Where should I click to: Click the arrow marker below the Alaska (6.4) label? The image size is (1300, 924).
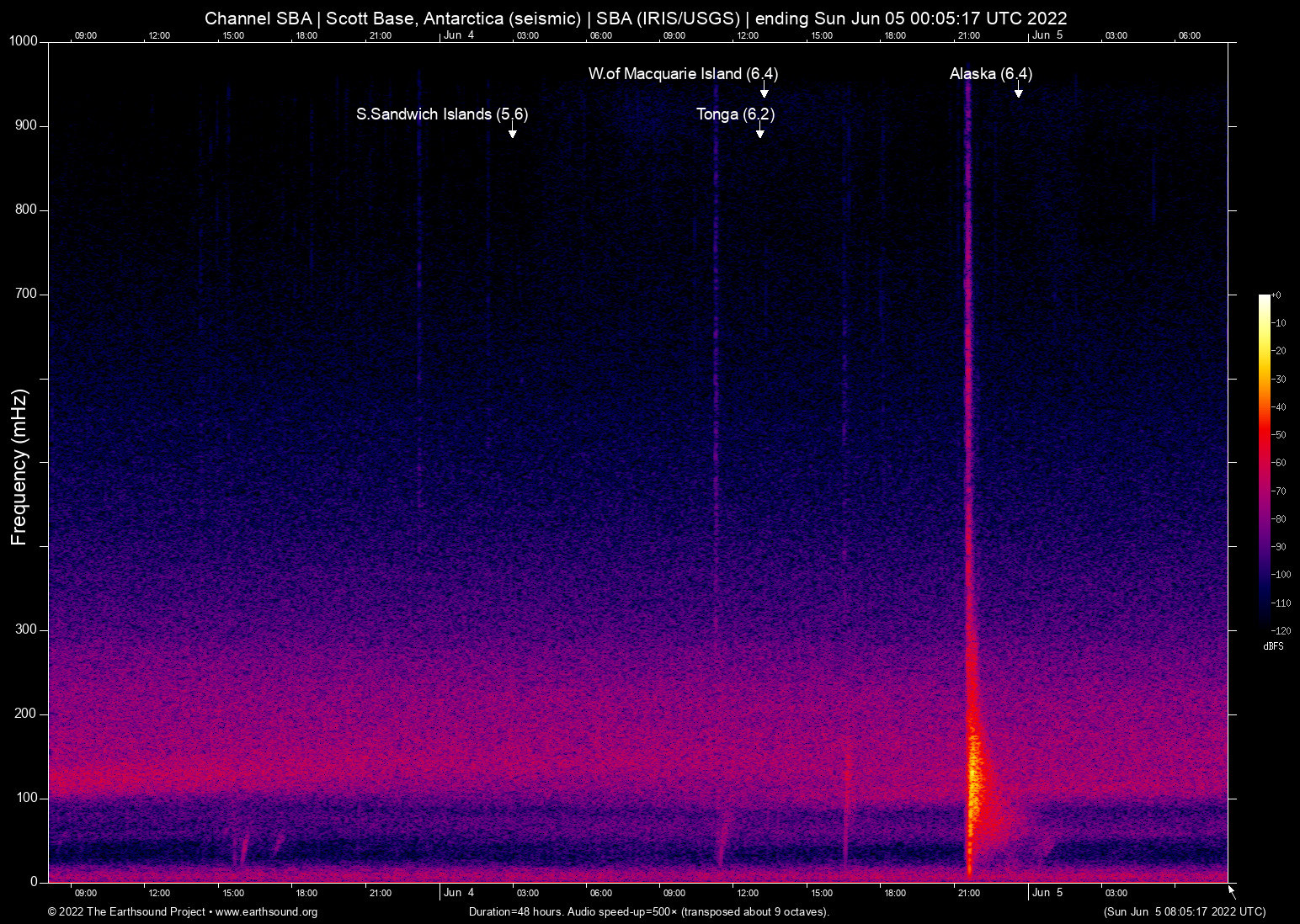click(x=1018, y=92)
